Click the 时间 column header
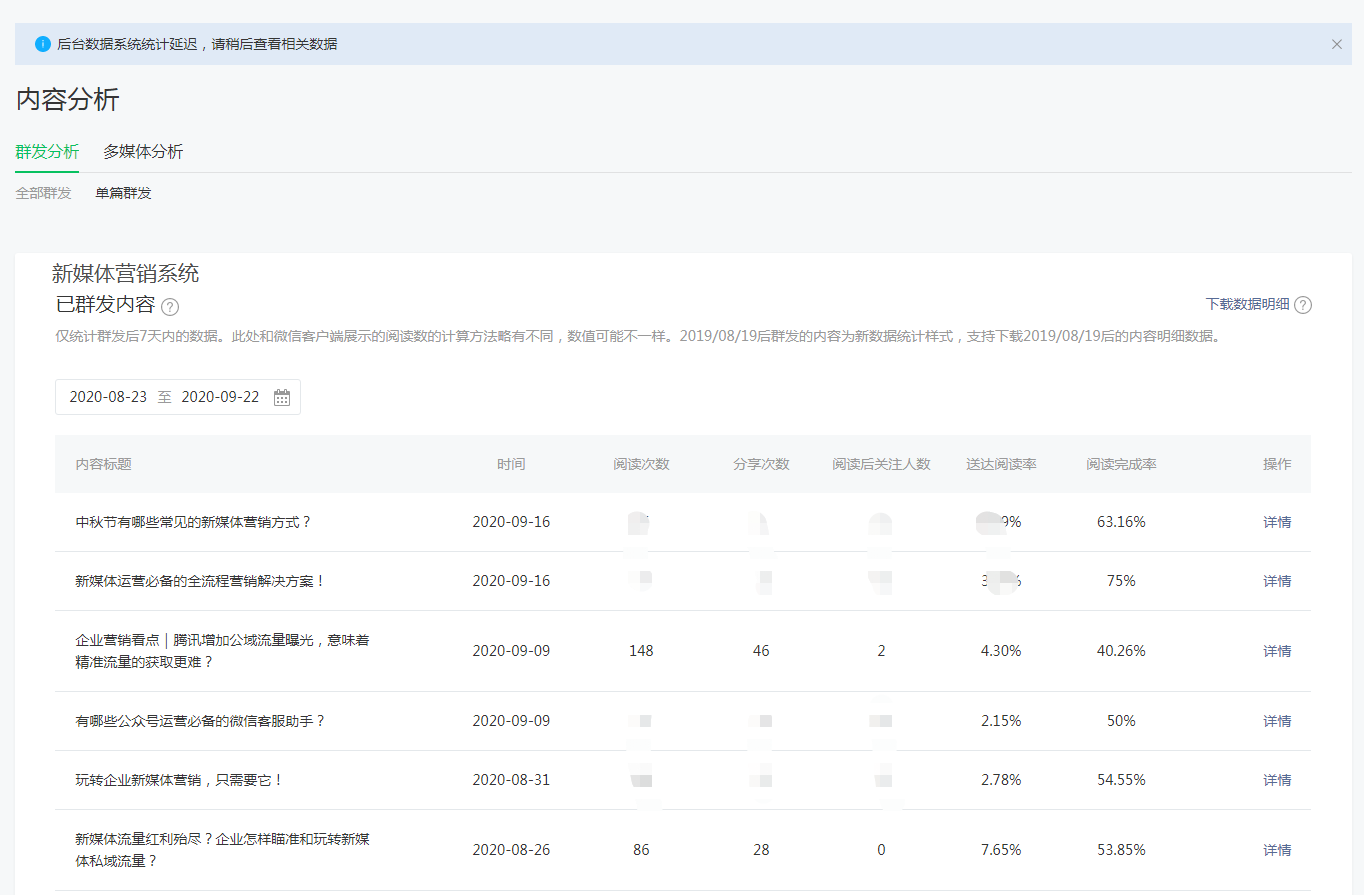The height and width of the screenshot is (895, 1364). tap(511, 464)
